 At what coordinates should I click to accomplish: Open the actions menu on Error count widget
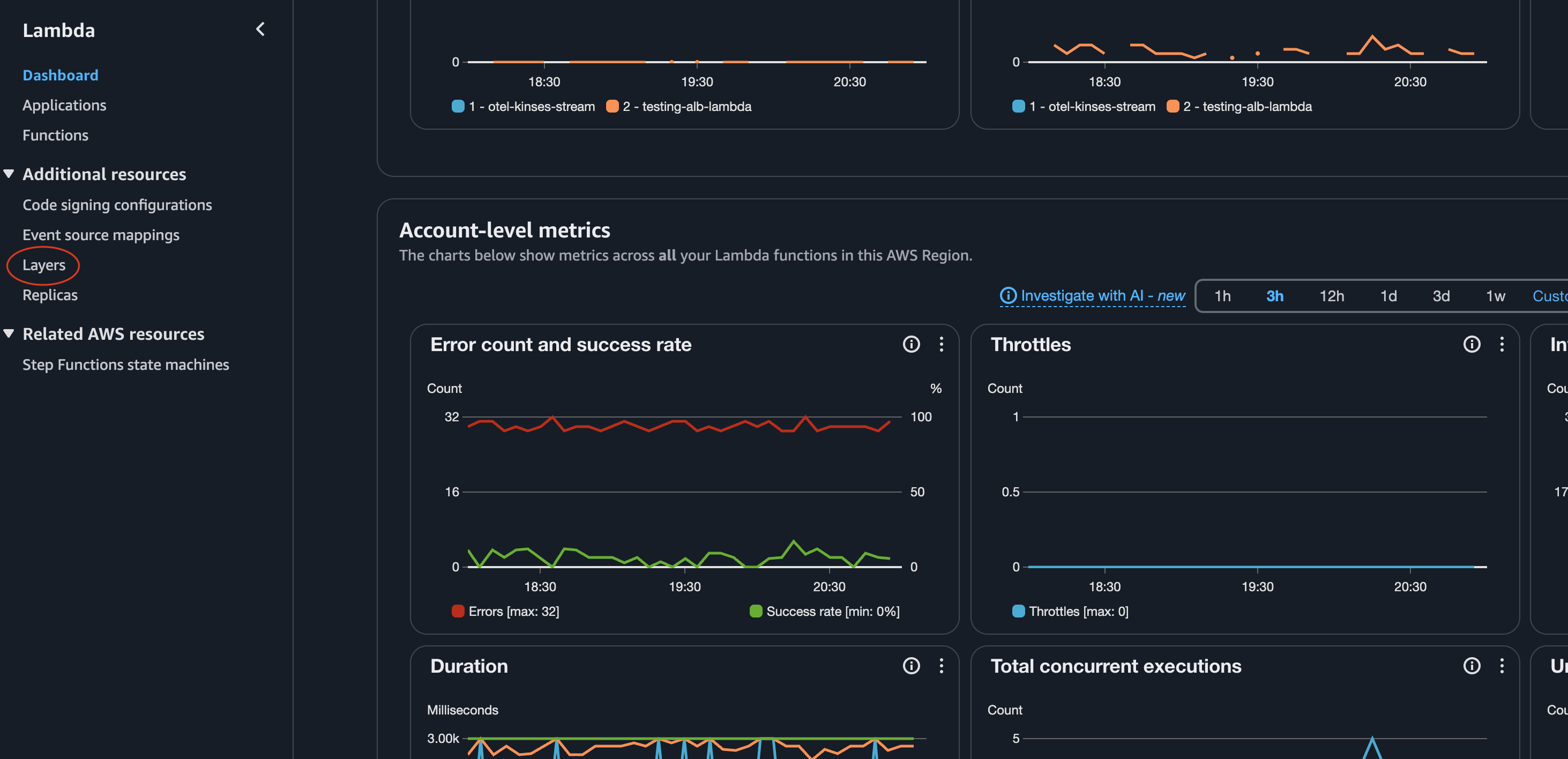(941, 345)
